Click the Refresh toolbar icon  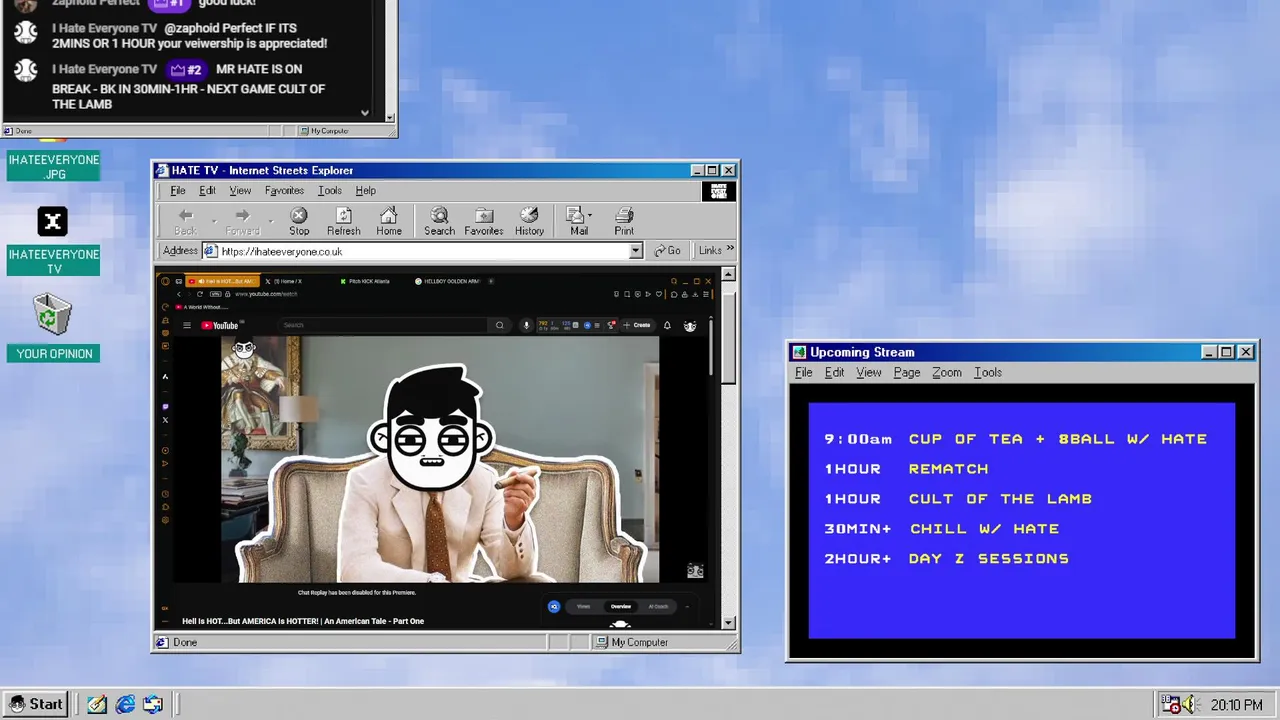[343, 221]
